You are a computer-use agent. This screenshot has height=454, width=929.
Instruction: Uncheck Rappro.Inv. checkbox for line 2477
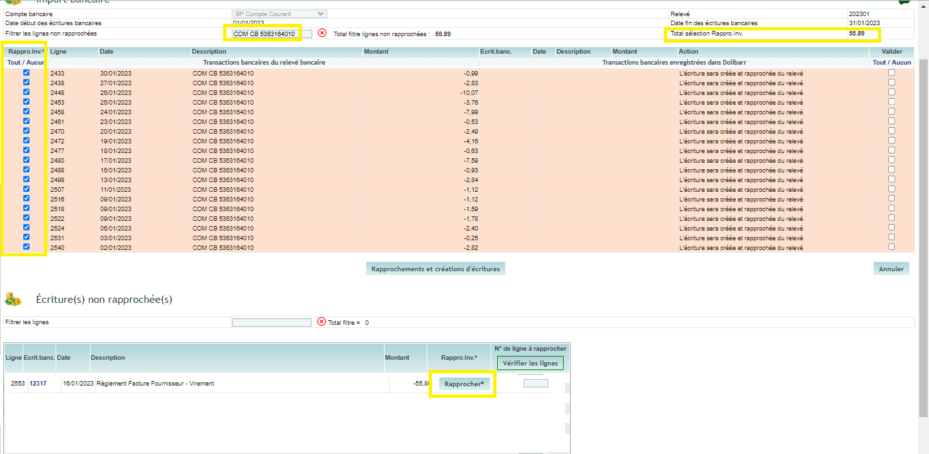[26, 150]
